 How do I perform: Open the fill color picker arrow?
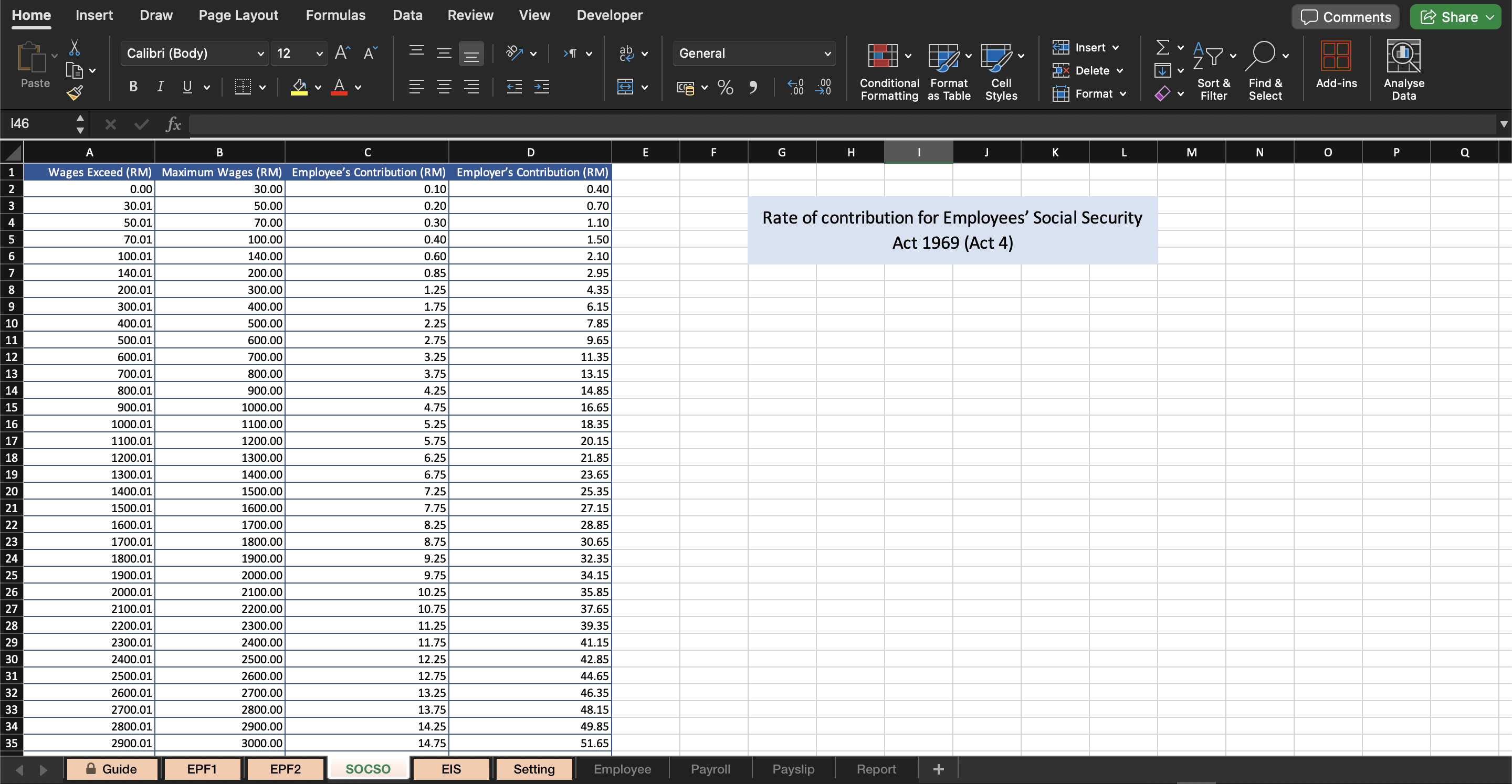pyautogui.click(x=318, y=88)
